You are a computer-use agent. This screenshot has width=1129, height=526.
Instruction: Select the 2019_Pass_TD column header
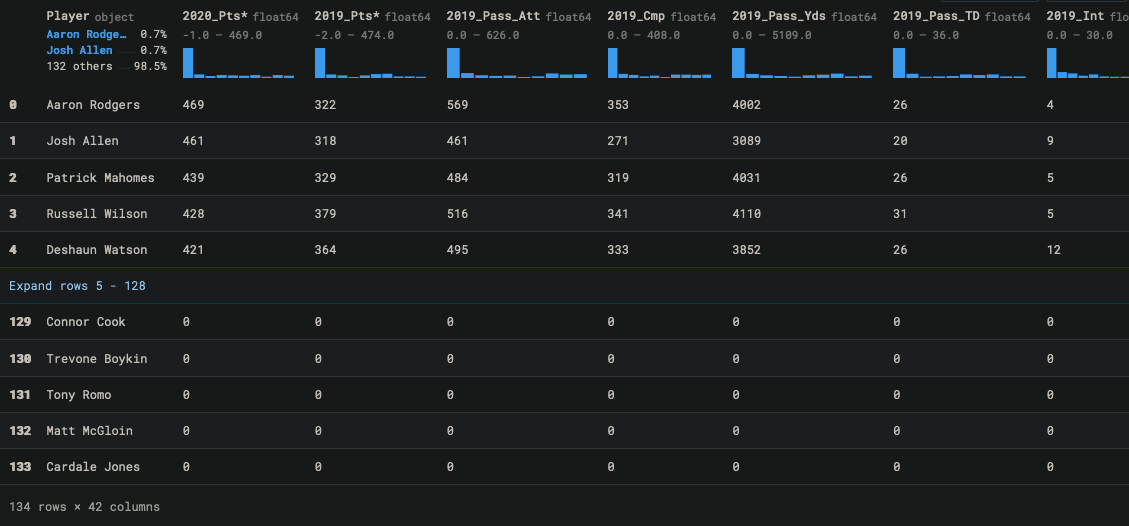pos(936,17)
